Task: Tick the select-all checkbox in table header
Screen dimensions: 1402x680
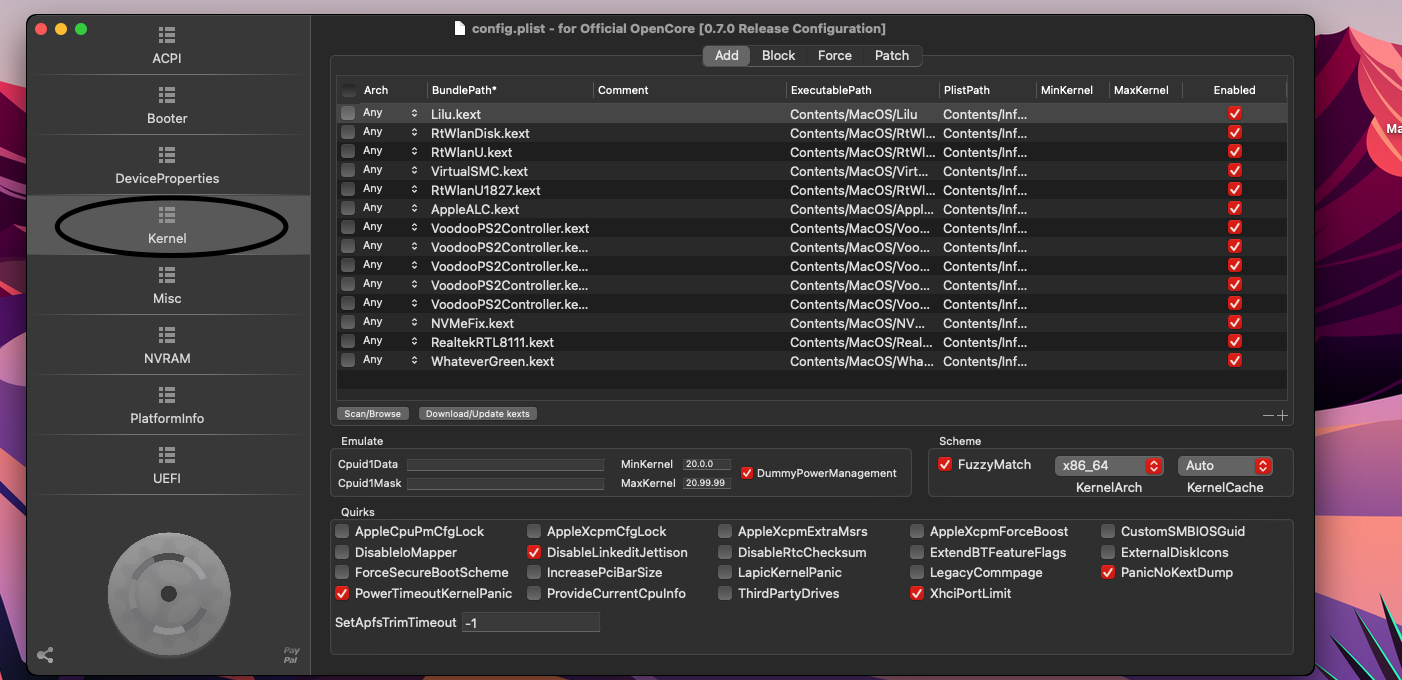Action: [x=348, y=90]
